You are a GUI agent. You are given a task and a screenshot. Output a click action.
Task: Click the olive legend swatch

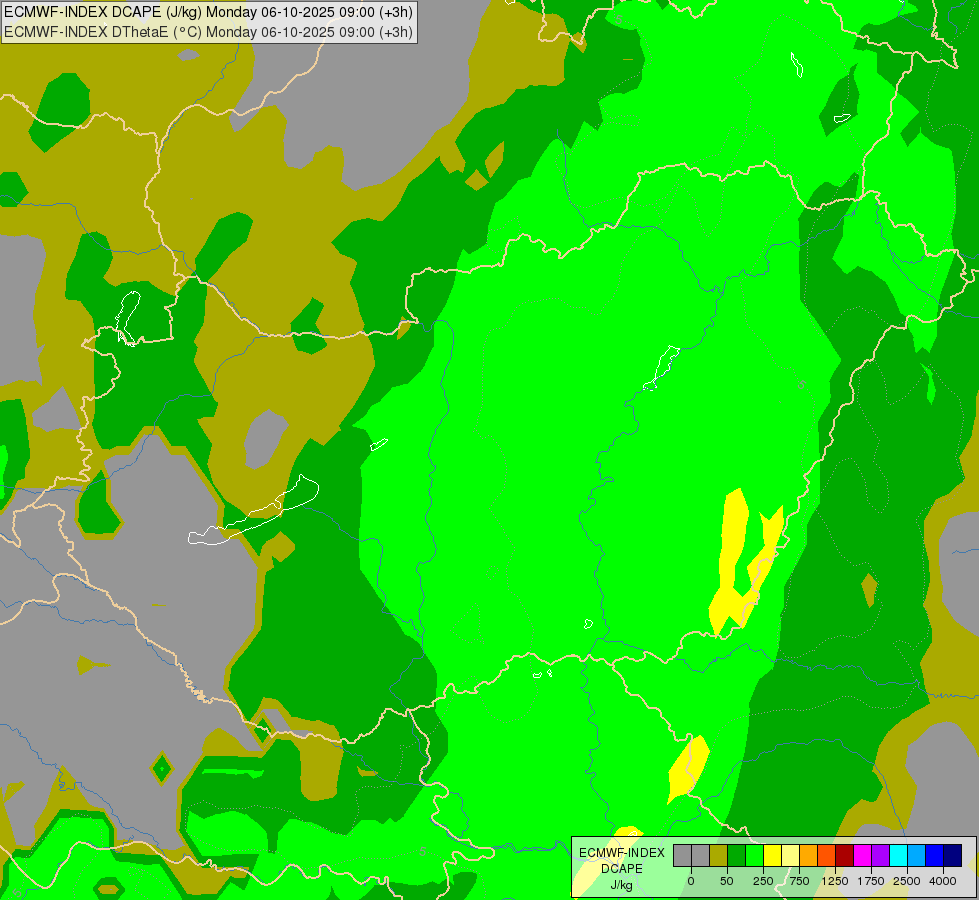(x=719, y=856)
